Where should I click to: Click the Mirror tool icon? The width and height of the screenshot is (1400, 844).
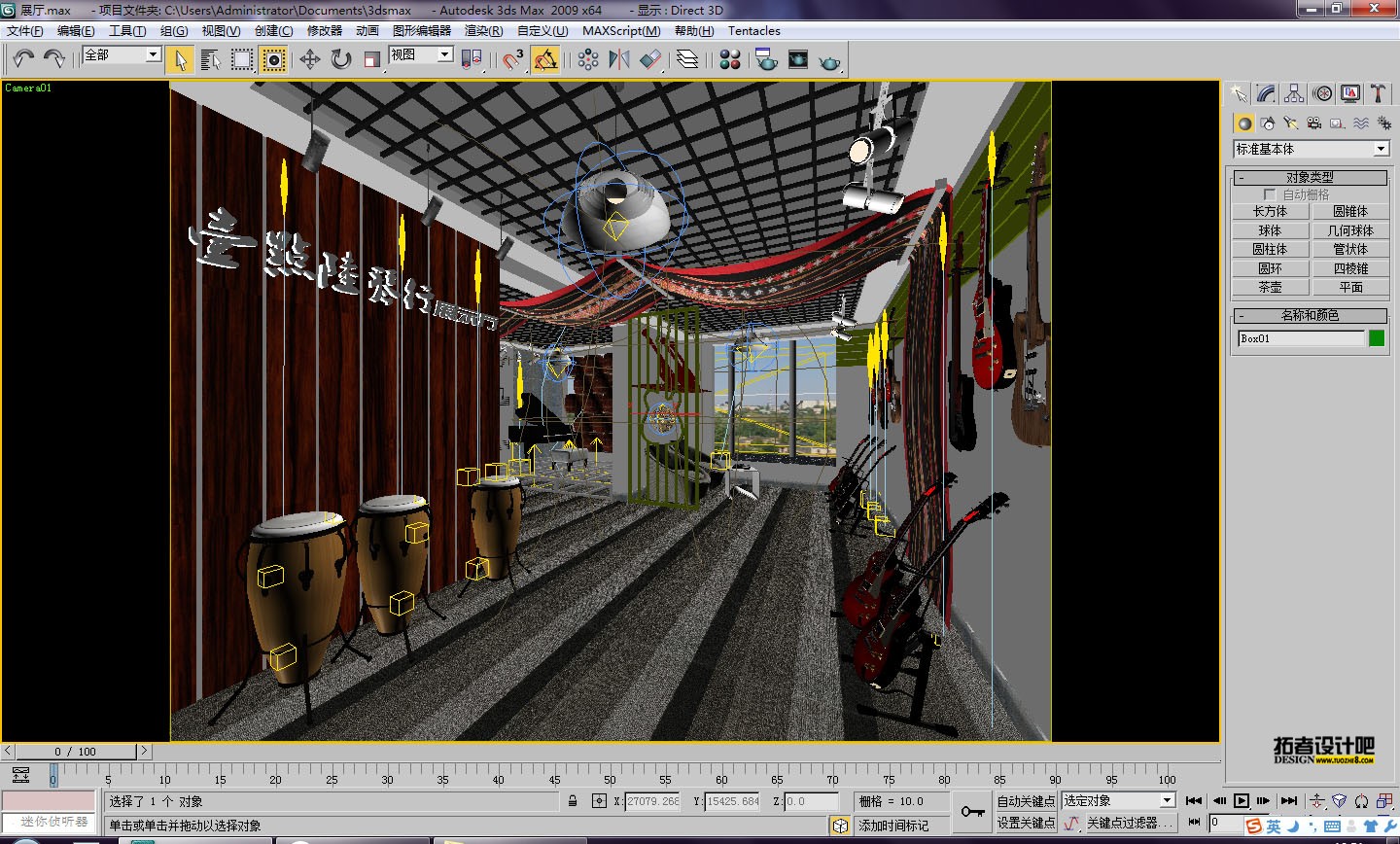(x=619, y=59)
